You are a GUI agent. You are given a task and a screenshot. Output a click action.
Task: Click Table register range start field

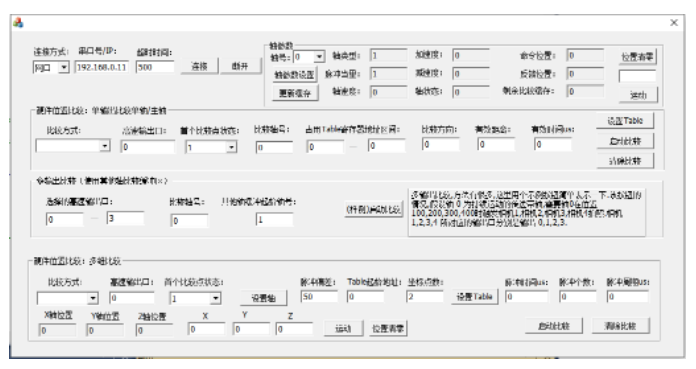(x=325, y=147)
